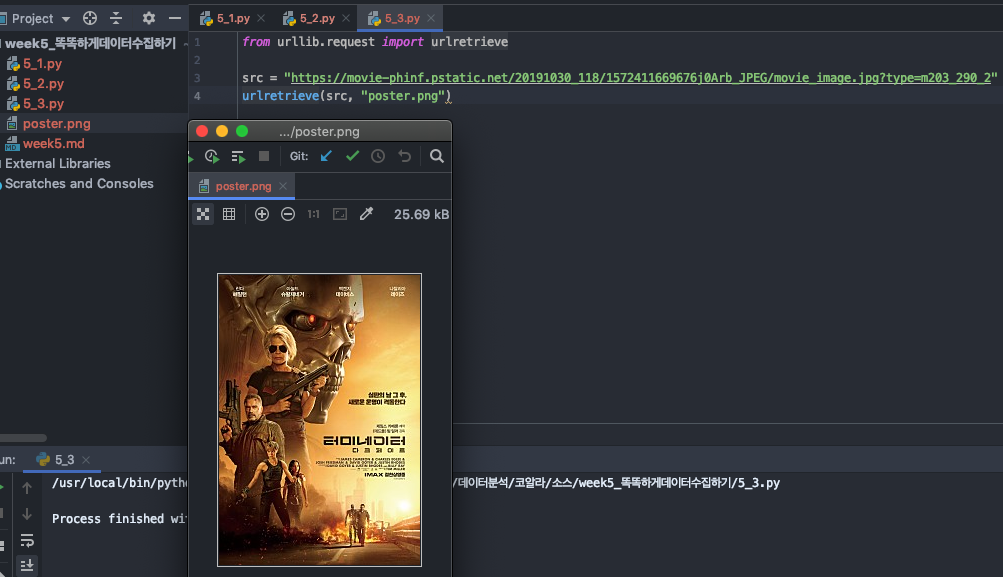Click the 25.69 kB file size label

(x=422, y=214)
